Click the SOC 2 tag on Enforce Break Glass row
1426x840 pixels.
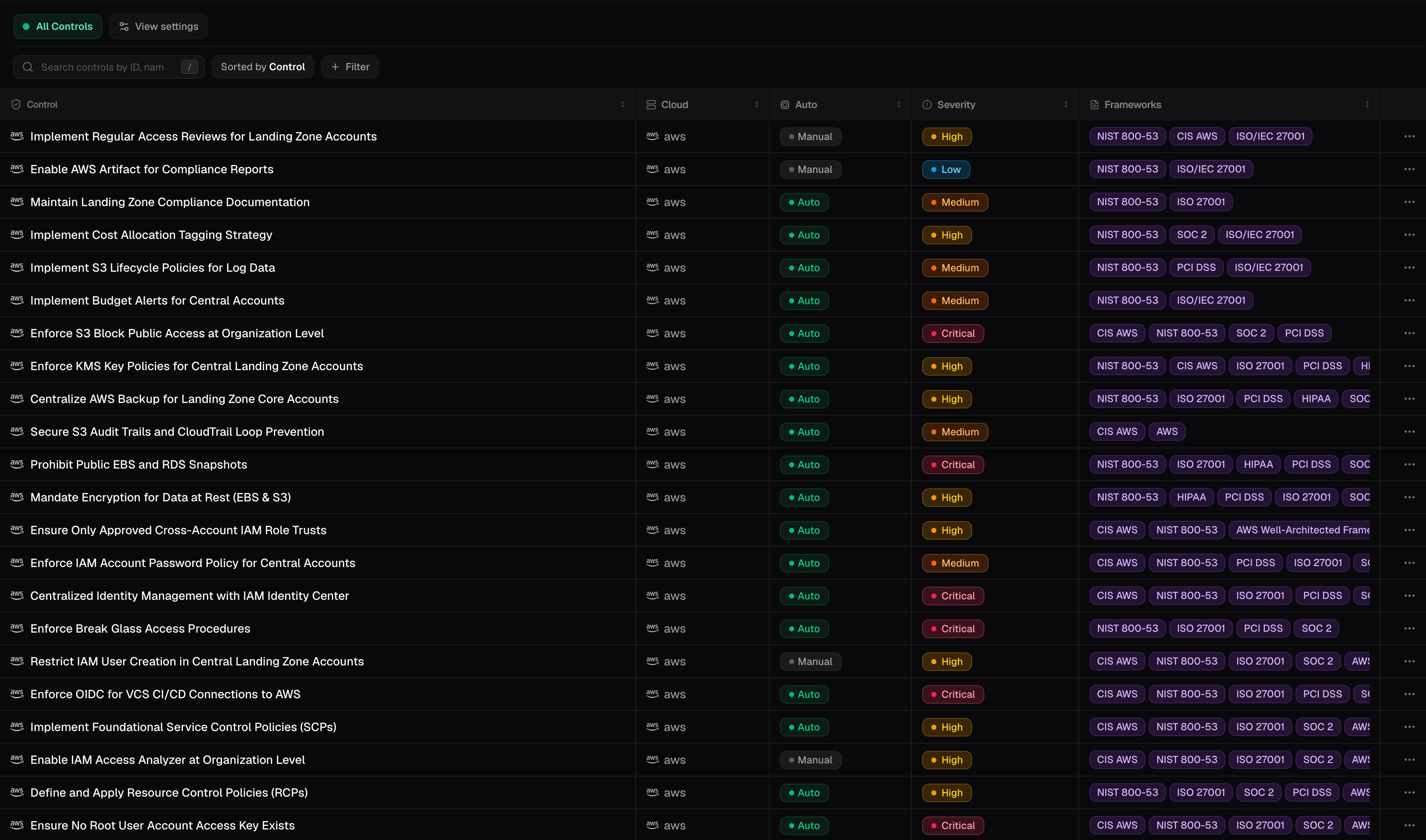(x=1316, y=629)
